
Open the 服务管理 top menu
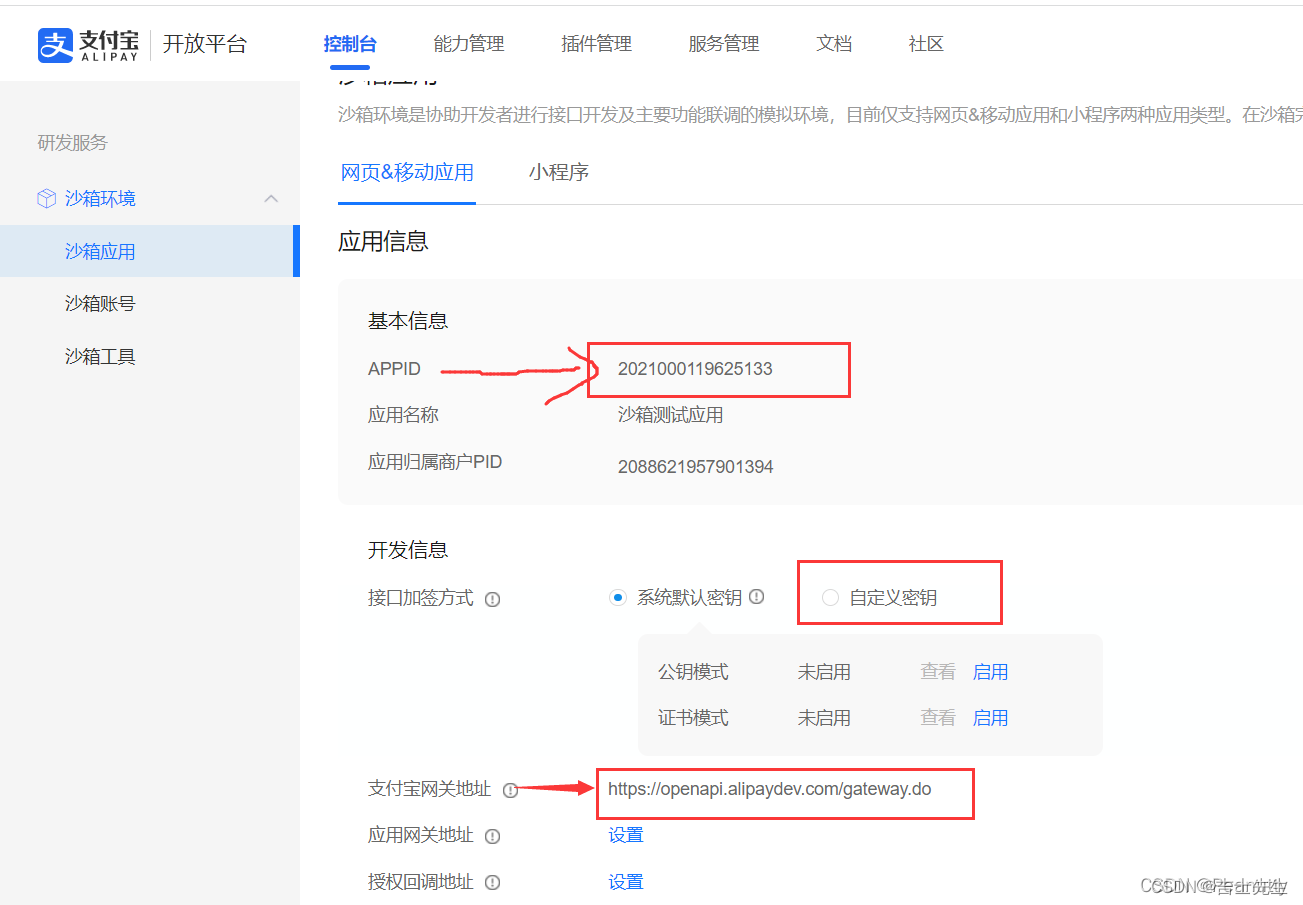(724, 44)
